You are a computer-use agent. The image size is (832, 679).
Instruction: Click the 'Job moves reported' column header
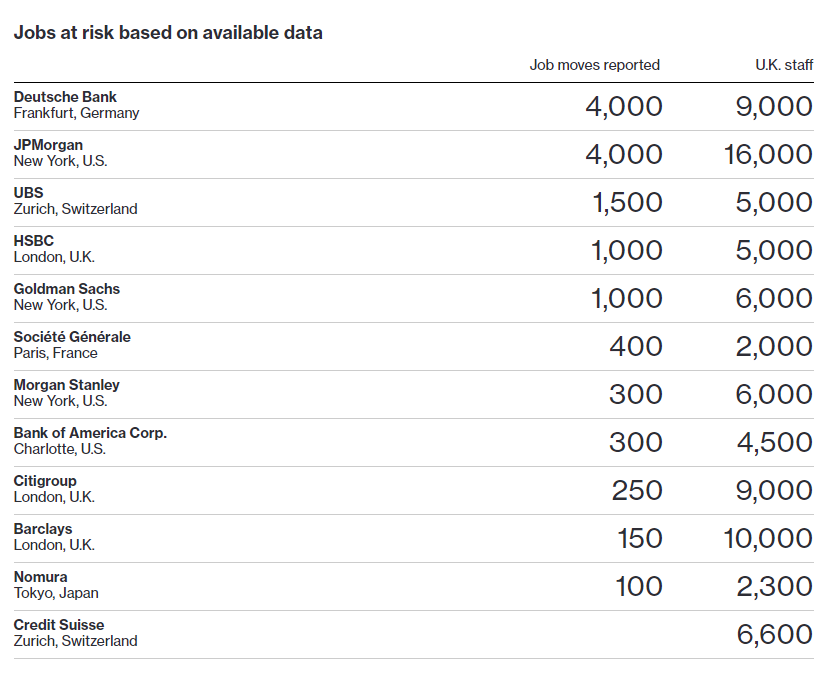click(x=594, y=65)
